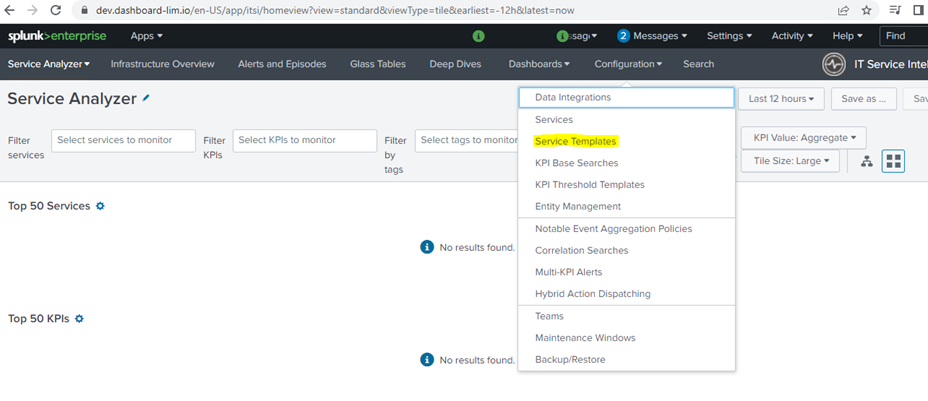Choose Service Templates from Configuration menu
Image resolution: width=928 pixels, height=401 pixels.
tap(575, 141)
